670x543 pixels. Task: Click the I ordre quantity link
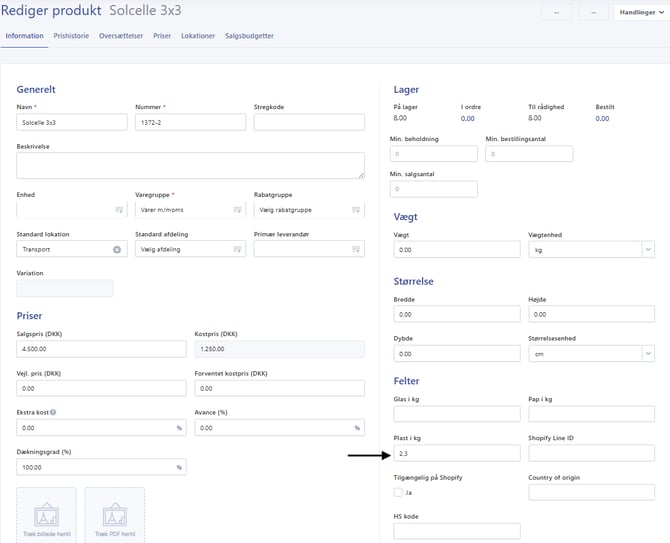click(x=466, y=118)
